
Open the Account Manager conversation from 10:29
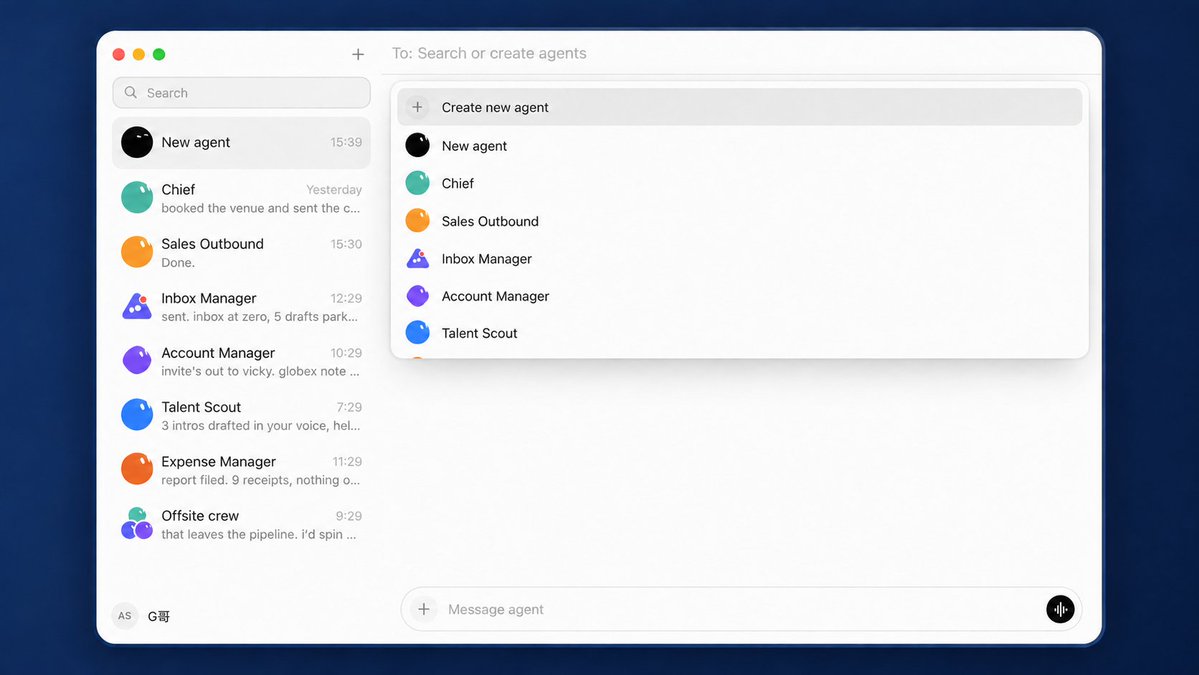(242, 361)
